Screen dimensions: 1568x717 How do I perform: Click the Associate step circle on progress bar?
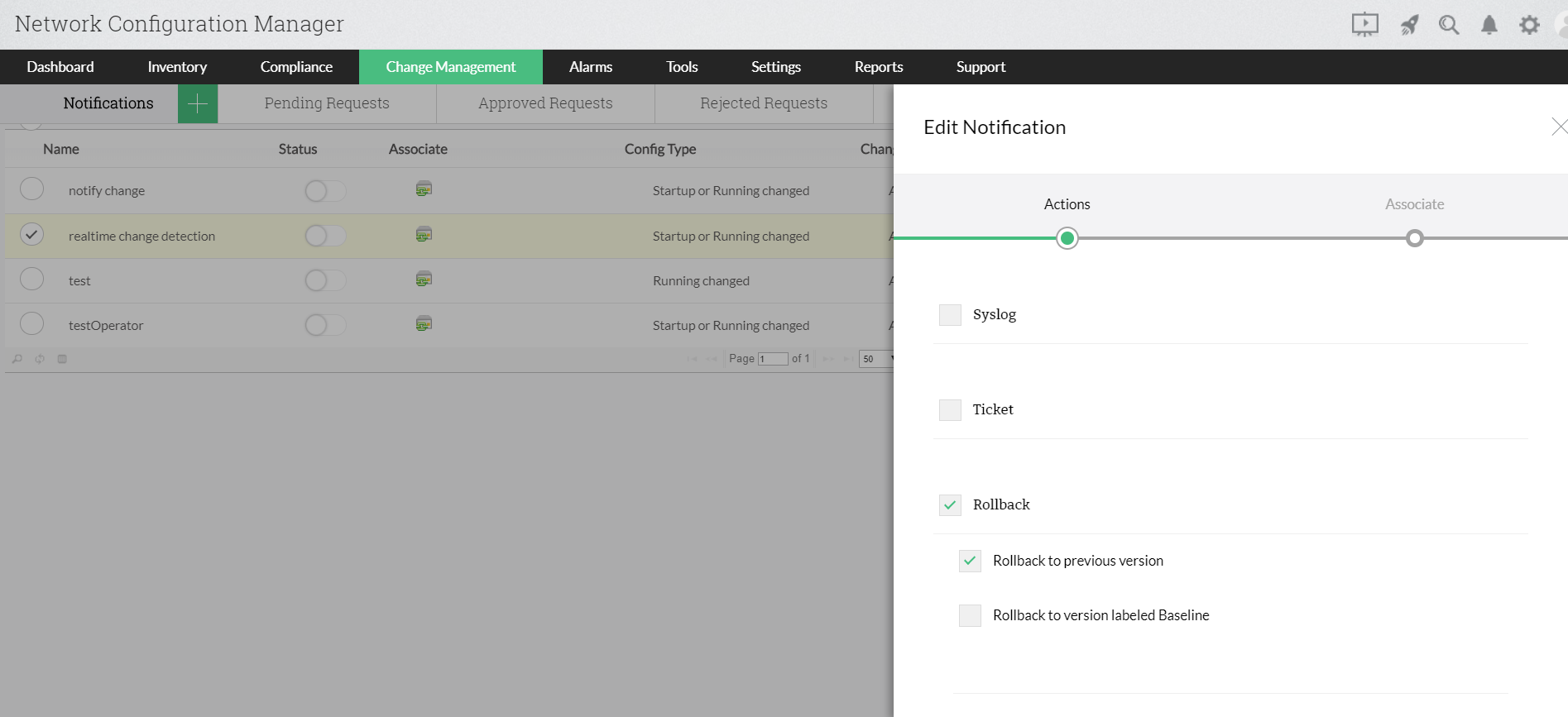tap(1415, 239)
